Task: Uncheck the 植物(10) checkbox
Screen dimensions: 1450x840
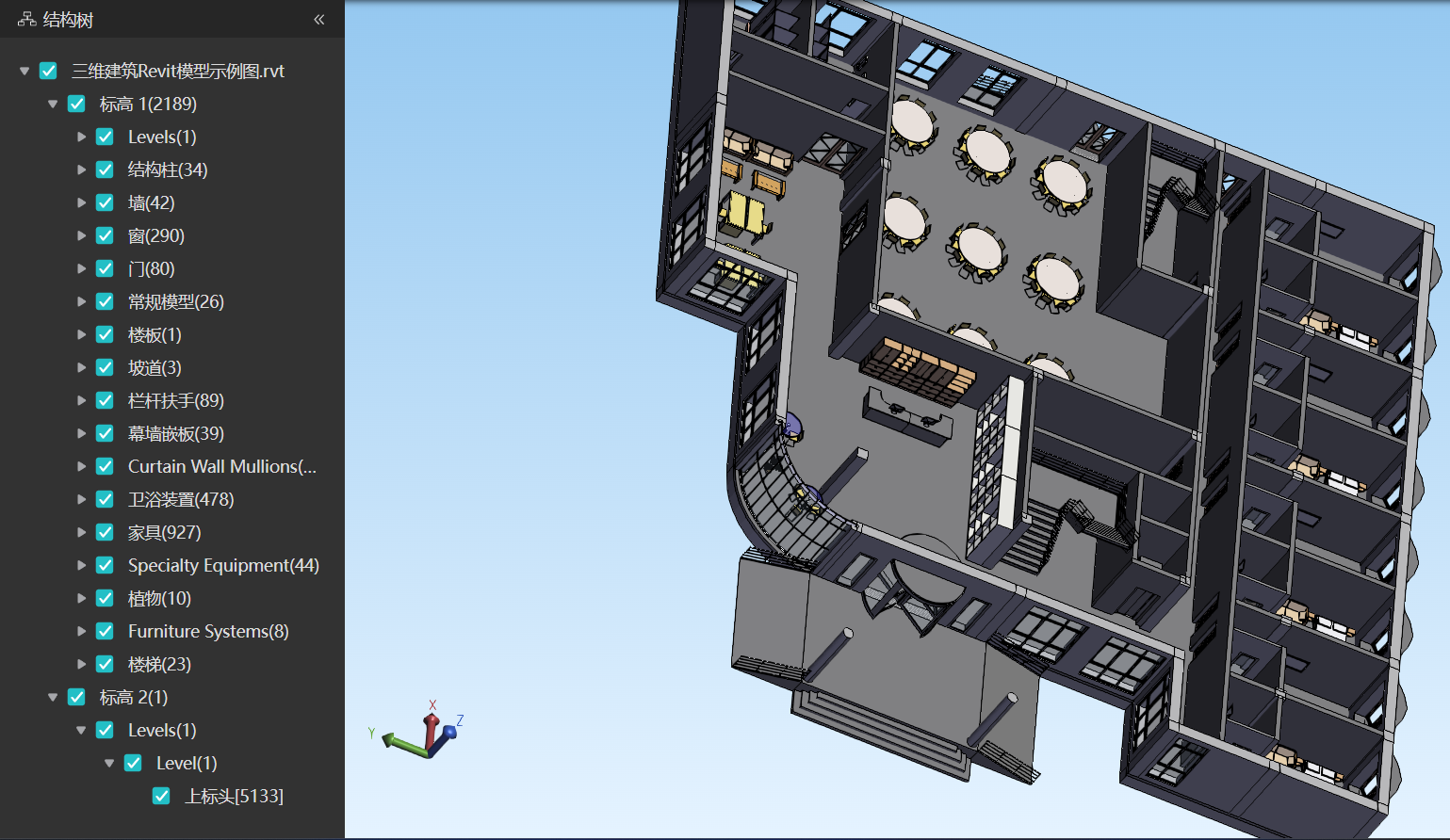Action: coord(105,598)
